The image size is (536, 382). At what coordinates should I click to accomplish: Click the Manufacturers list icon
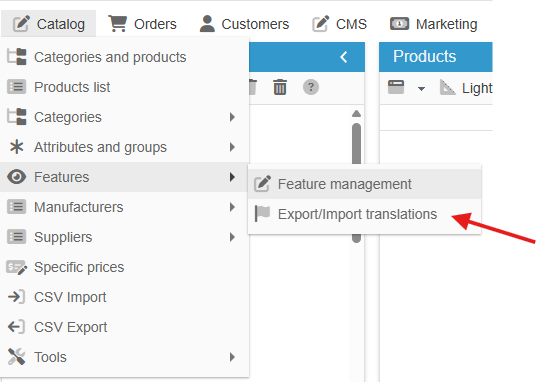(x=16, y=207)
